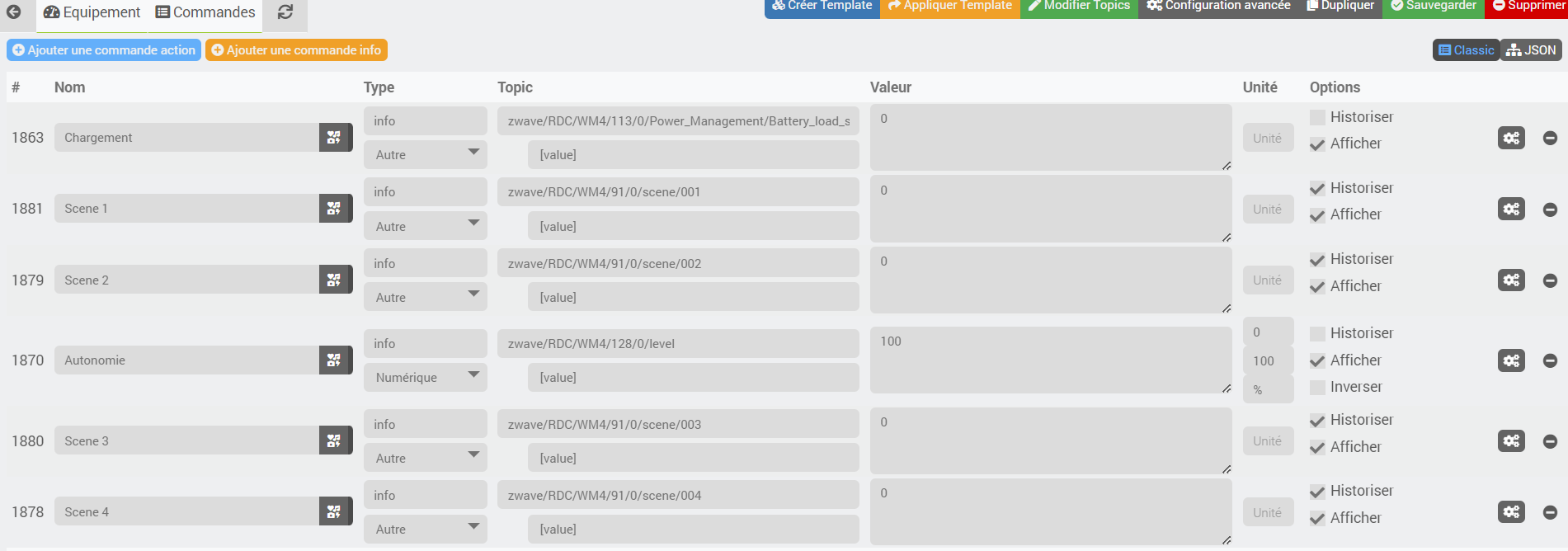Toggle Inverser for Autonomie
1568x551 pixels.
point(1317,388)
